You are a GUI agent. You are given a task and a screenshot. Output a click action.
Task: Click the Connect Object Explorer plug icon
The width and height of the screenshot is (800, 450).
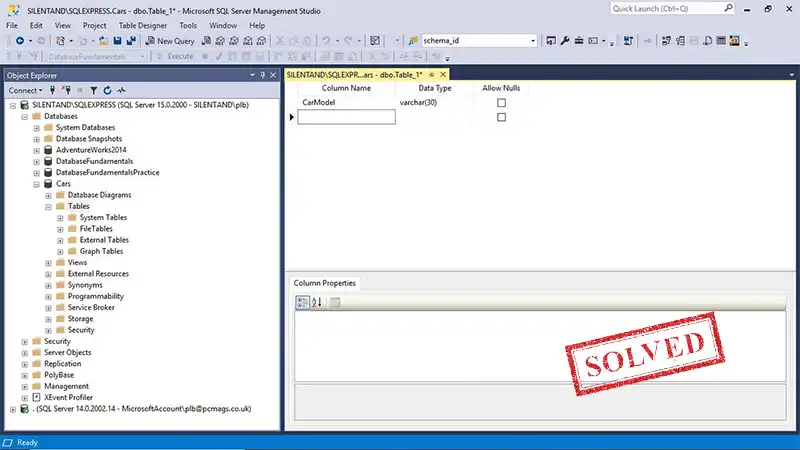tap(52, 90)
